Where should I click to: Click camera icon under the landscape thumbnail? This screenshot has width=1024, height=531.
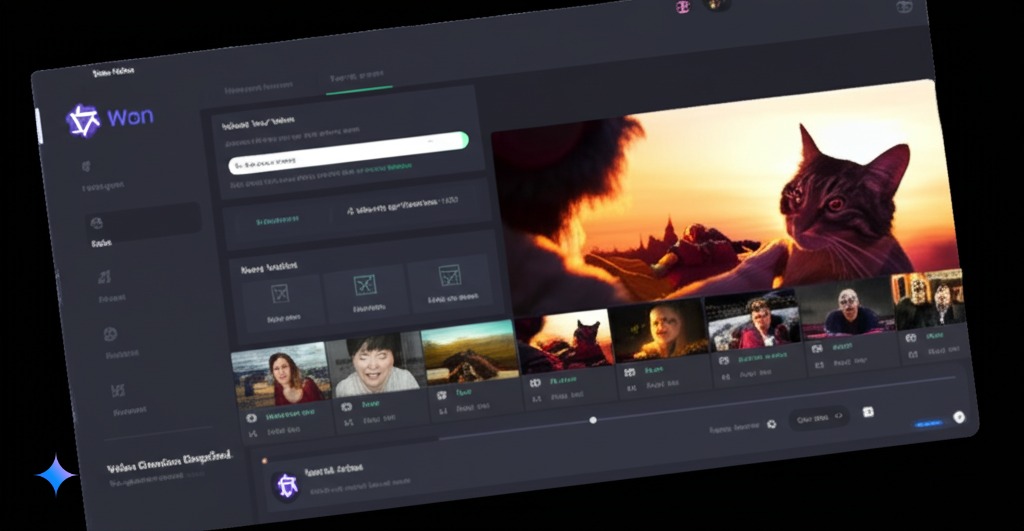[441, 395]
